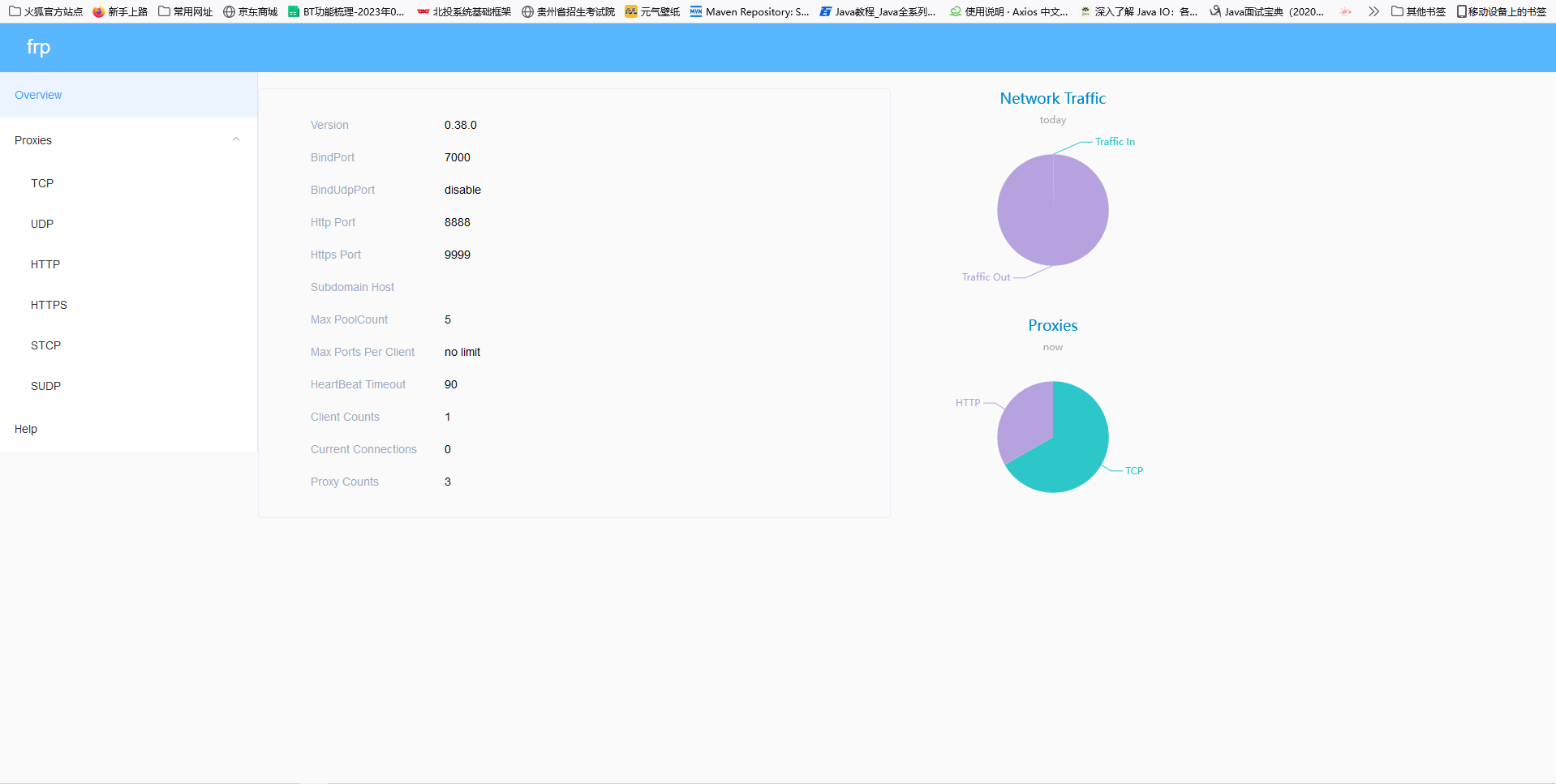
Task: Click the Proxy Counts label
Action: coord(344,482)
